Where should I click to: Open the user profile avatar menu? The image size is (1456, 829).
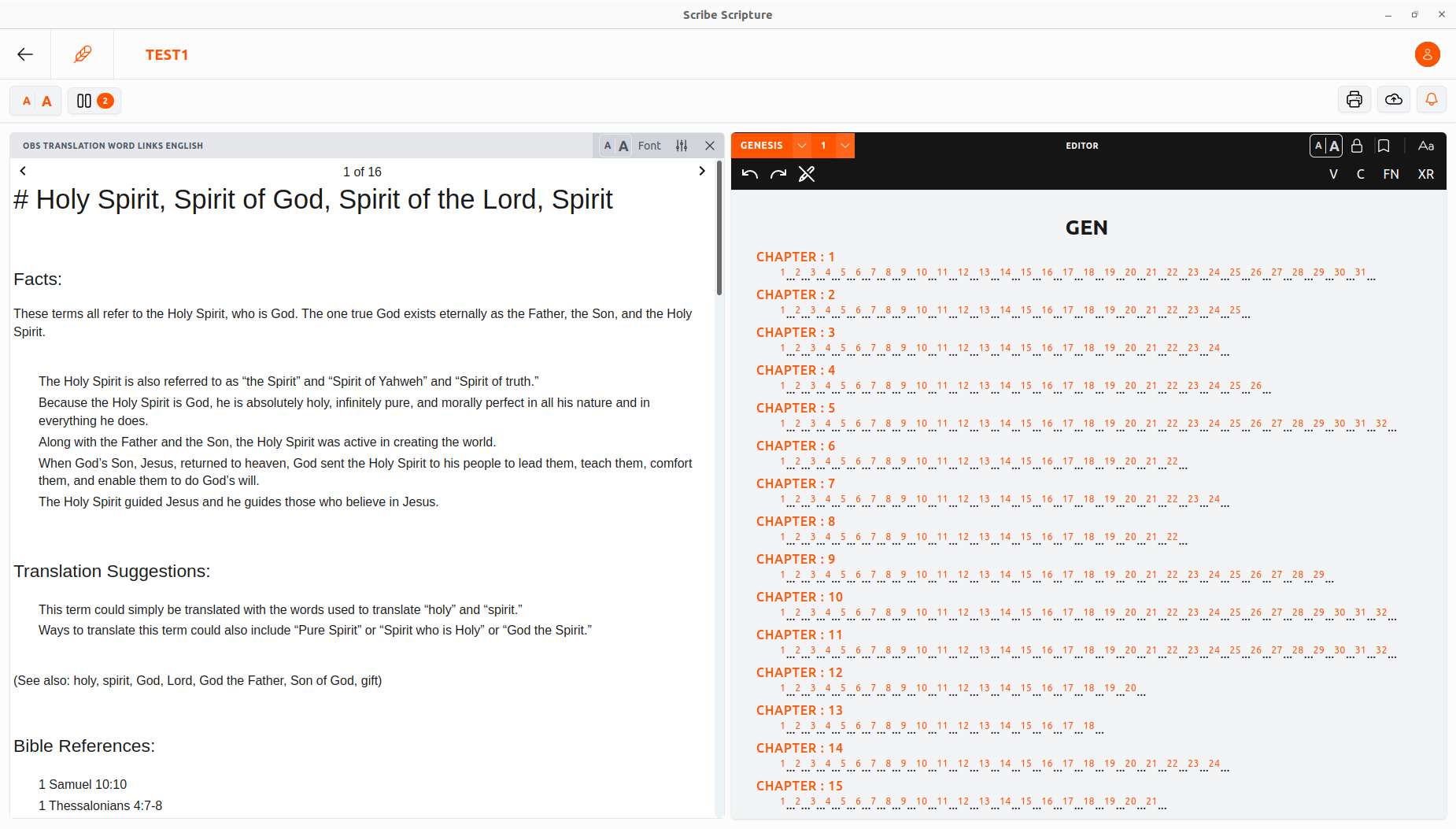[1427, 54]
